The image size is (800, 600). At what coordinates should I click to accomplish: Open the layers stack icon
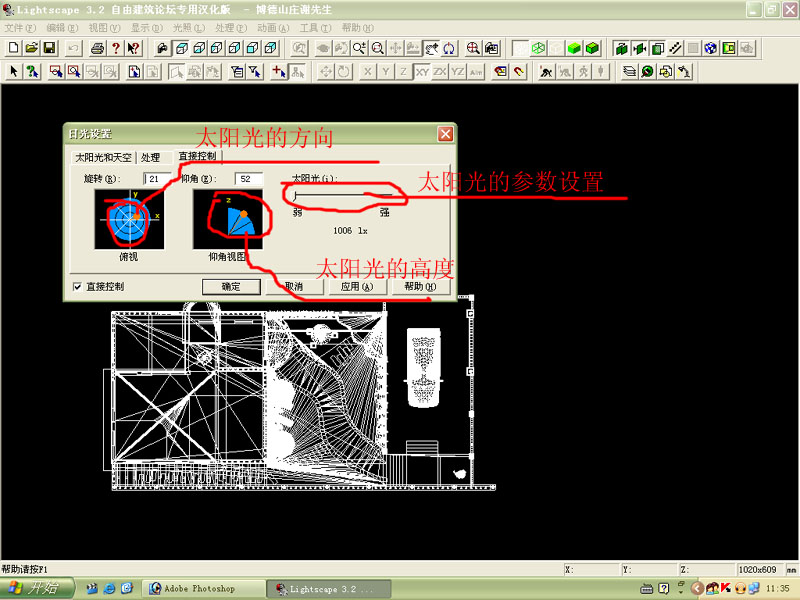pyautogui.click(x=630, y=72)
